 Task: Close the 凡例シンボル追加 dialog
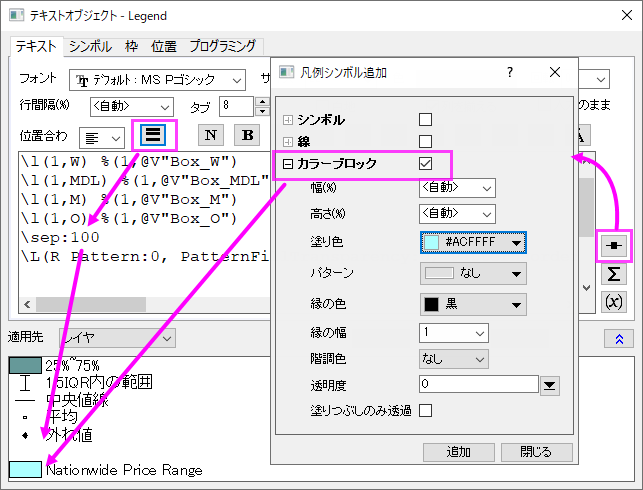555,72
